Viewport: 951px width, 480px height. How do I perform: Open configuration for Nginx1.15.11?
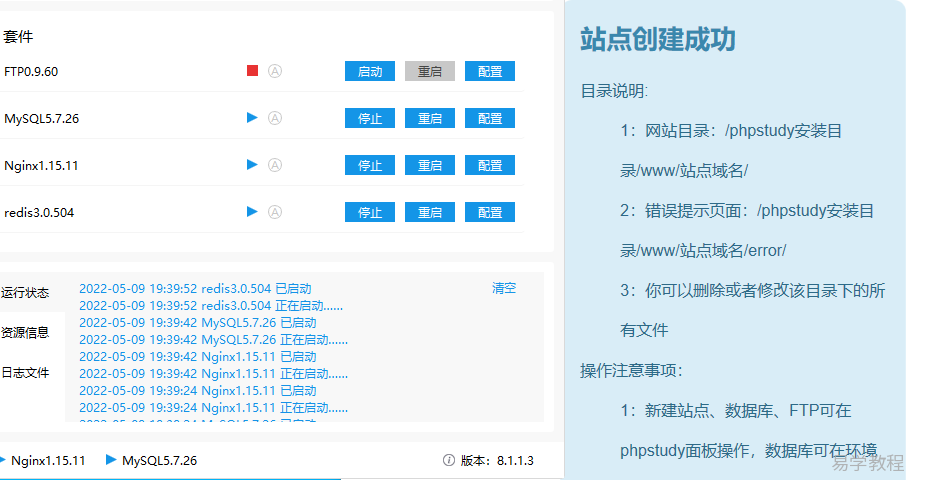tap(490, 165)
